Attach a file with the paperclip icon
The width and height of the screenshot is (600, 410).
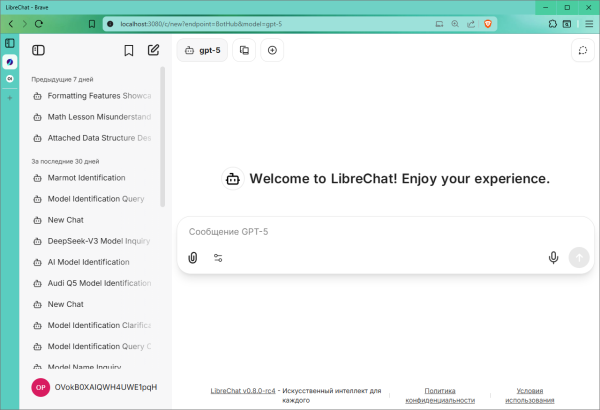click(193, 257)
